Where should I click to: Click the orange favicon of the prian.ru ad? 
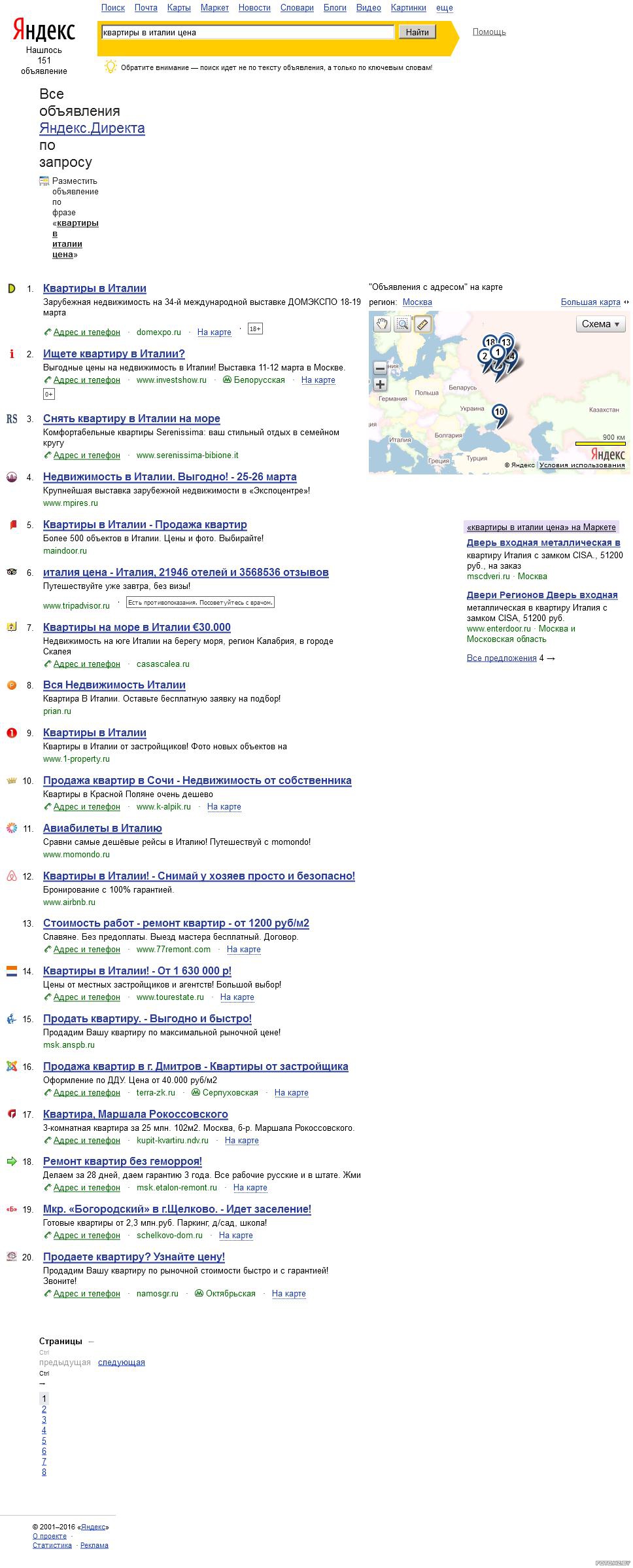pyautogui.click(x=11, y=685)
